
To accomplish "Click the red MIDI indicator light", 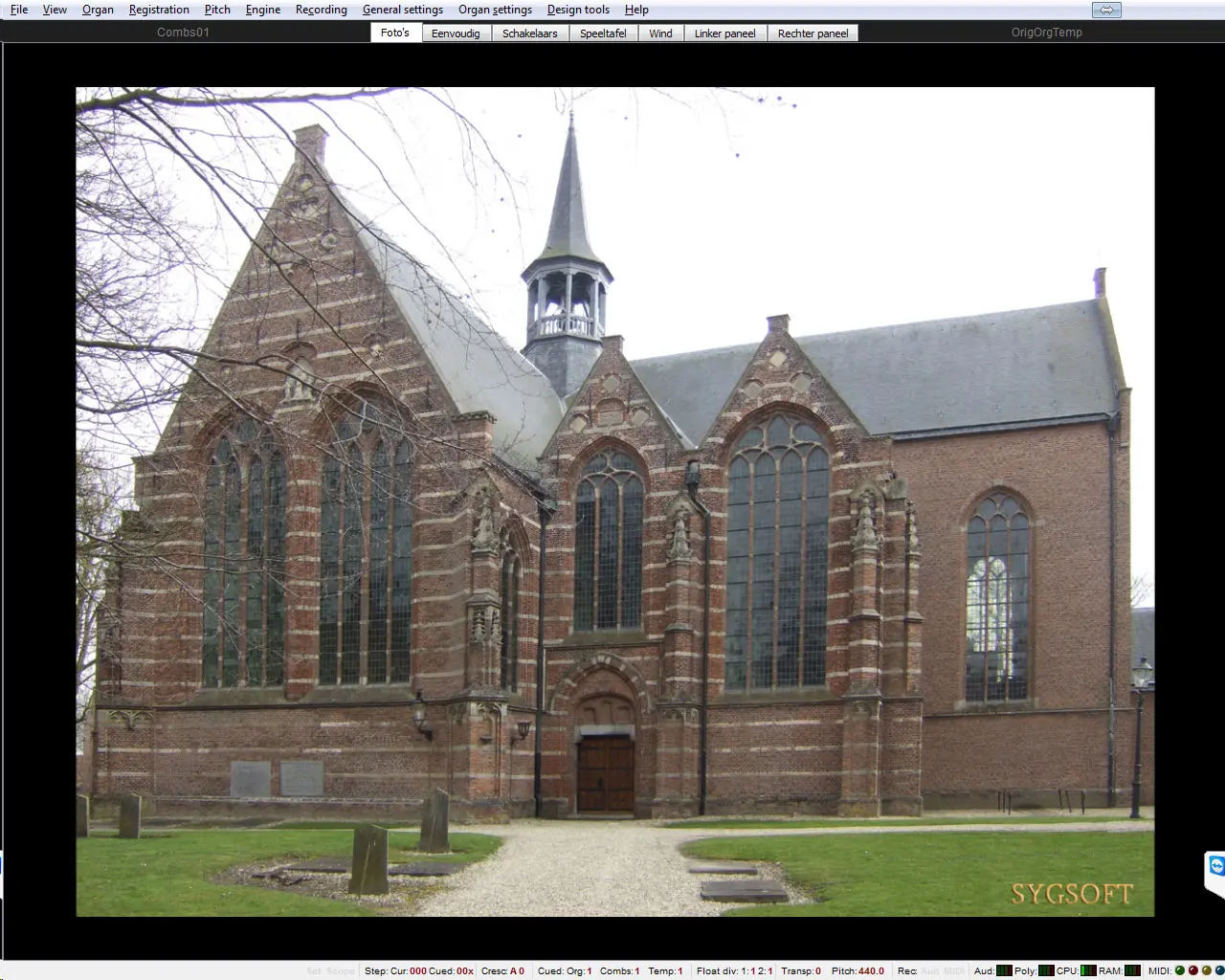I will [x=1193, y=970].
